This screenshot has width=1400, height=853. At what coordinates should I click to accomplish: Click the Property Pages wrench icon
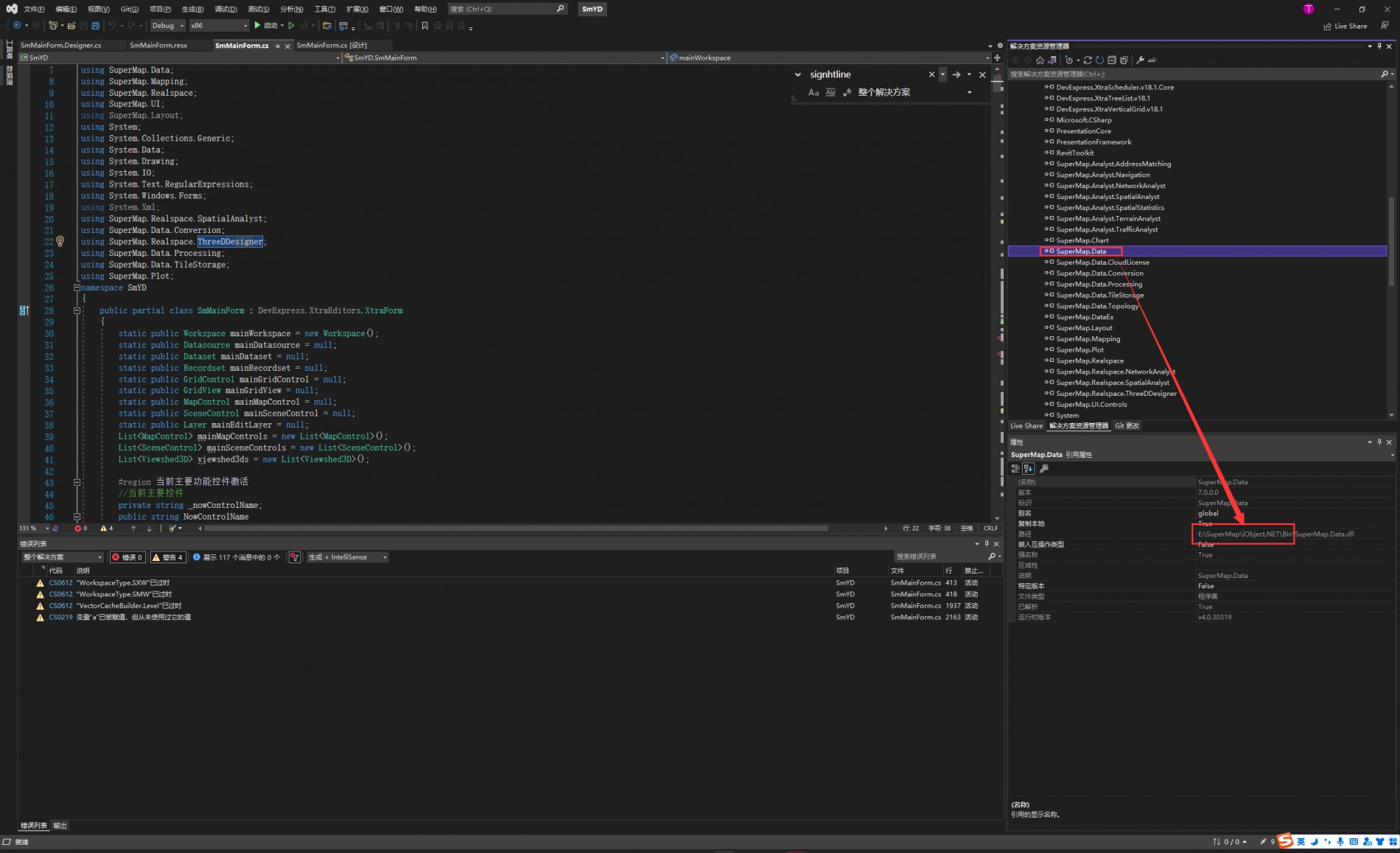pos(1044,469)
